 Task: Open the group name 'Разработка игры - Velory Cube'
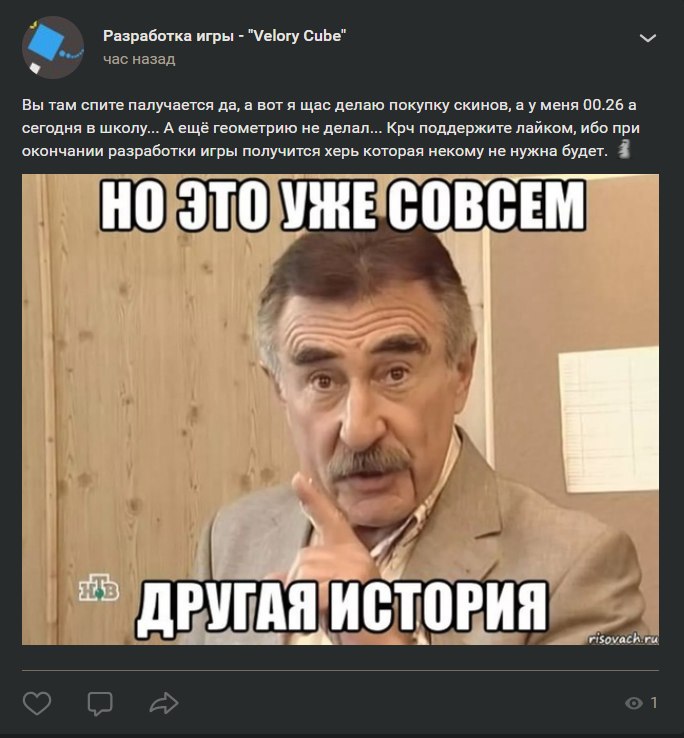click(x=225, y=36)
